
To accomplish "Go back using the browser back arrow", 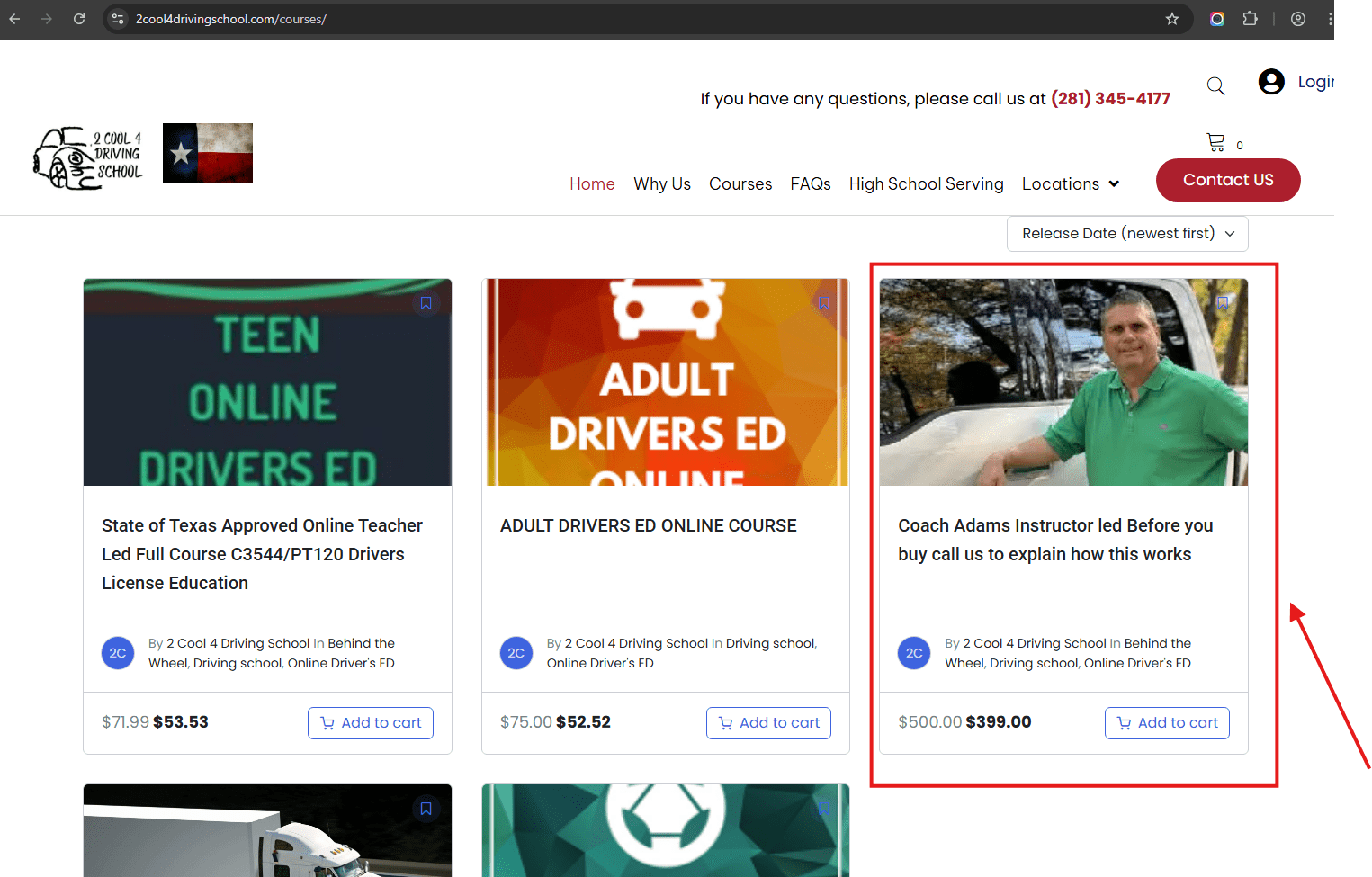I will click(x=14, y=19).
